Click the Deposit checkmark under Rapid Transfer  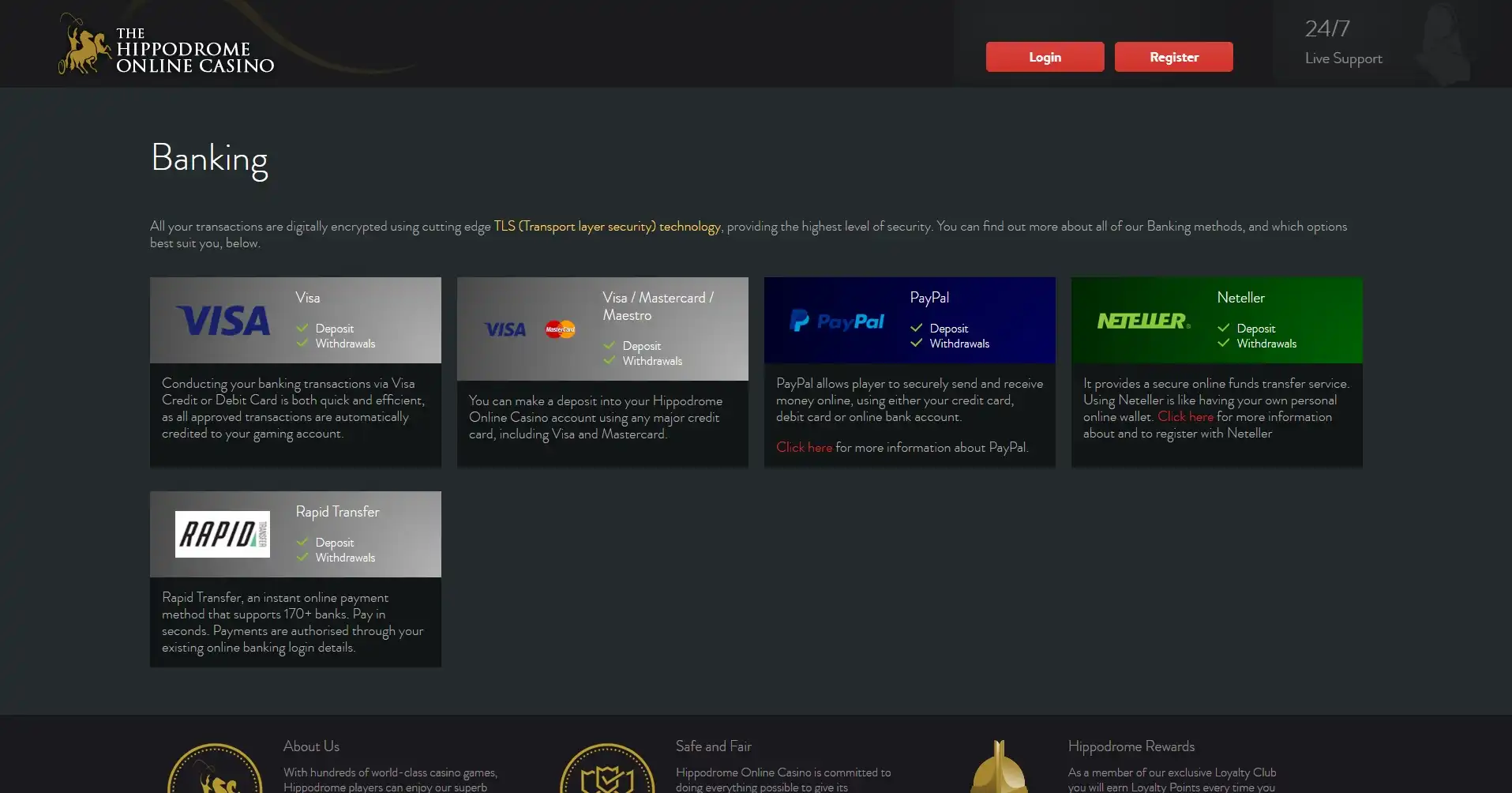(302, 542)
